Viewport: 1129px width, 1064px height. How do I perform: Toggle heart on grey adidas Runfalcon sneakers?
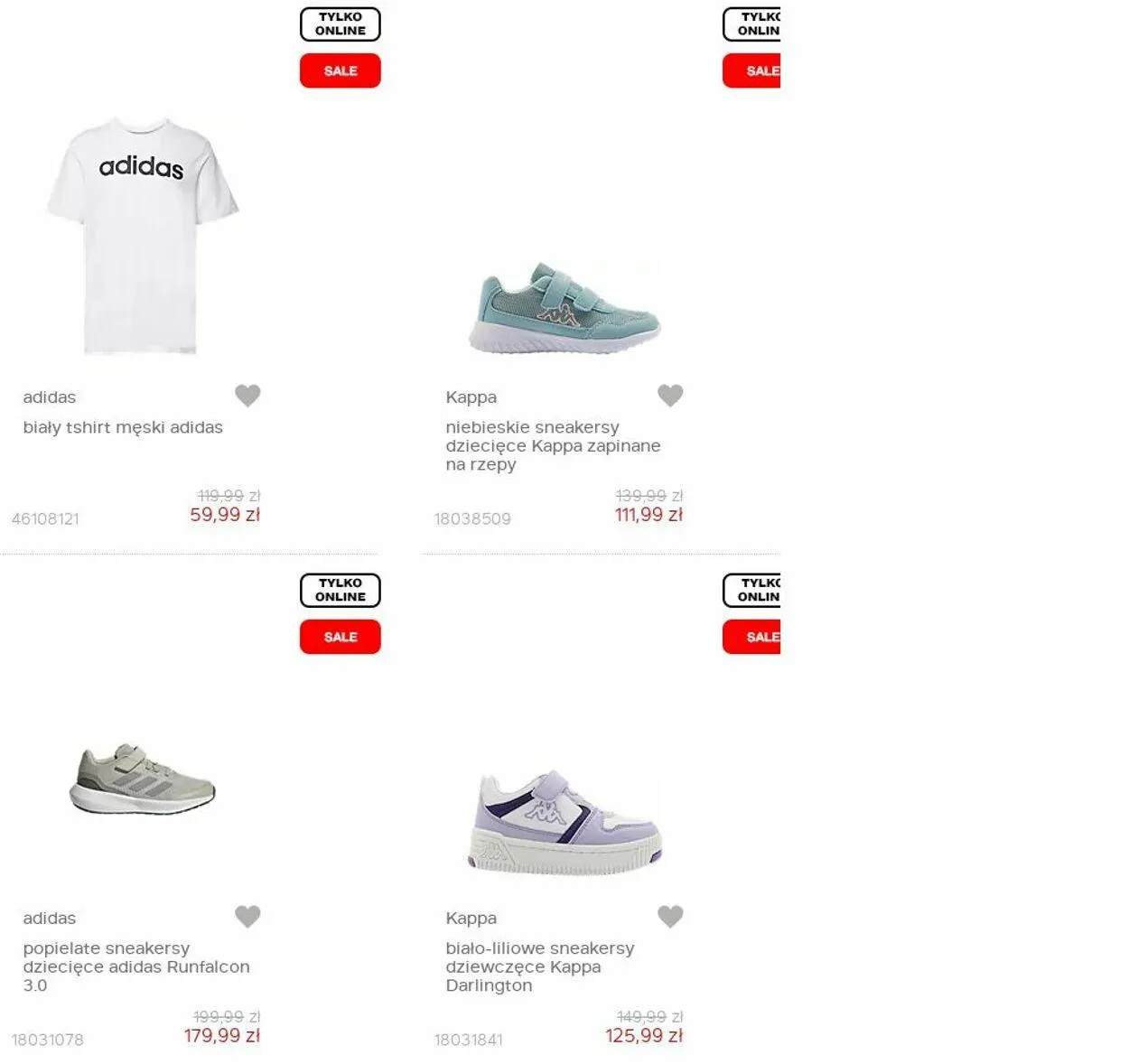click(247, 917)
